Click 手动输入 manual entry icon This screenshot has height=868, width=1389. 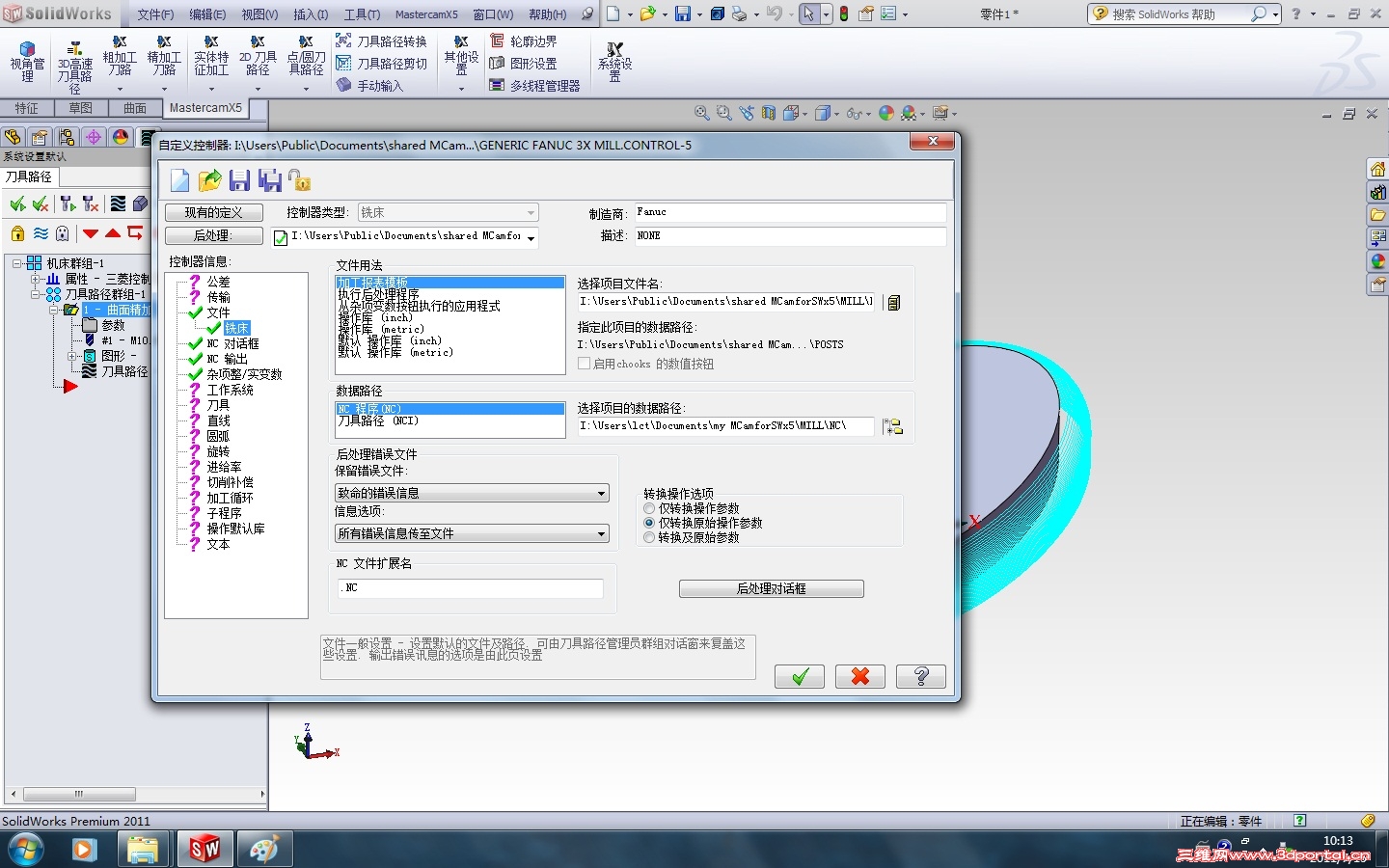[369, 86]
